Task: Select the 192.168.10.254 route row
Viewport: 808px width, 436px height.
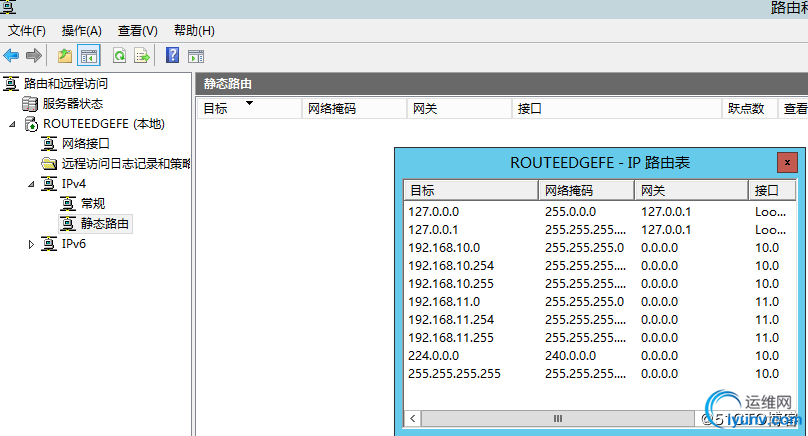Action: (x=600, y=266)
